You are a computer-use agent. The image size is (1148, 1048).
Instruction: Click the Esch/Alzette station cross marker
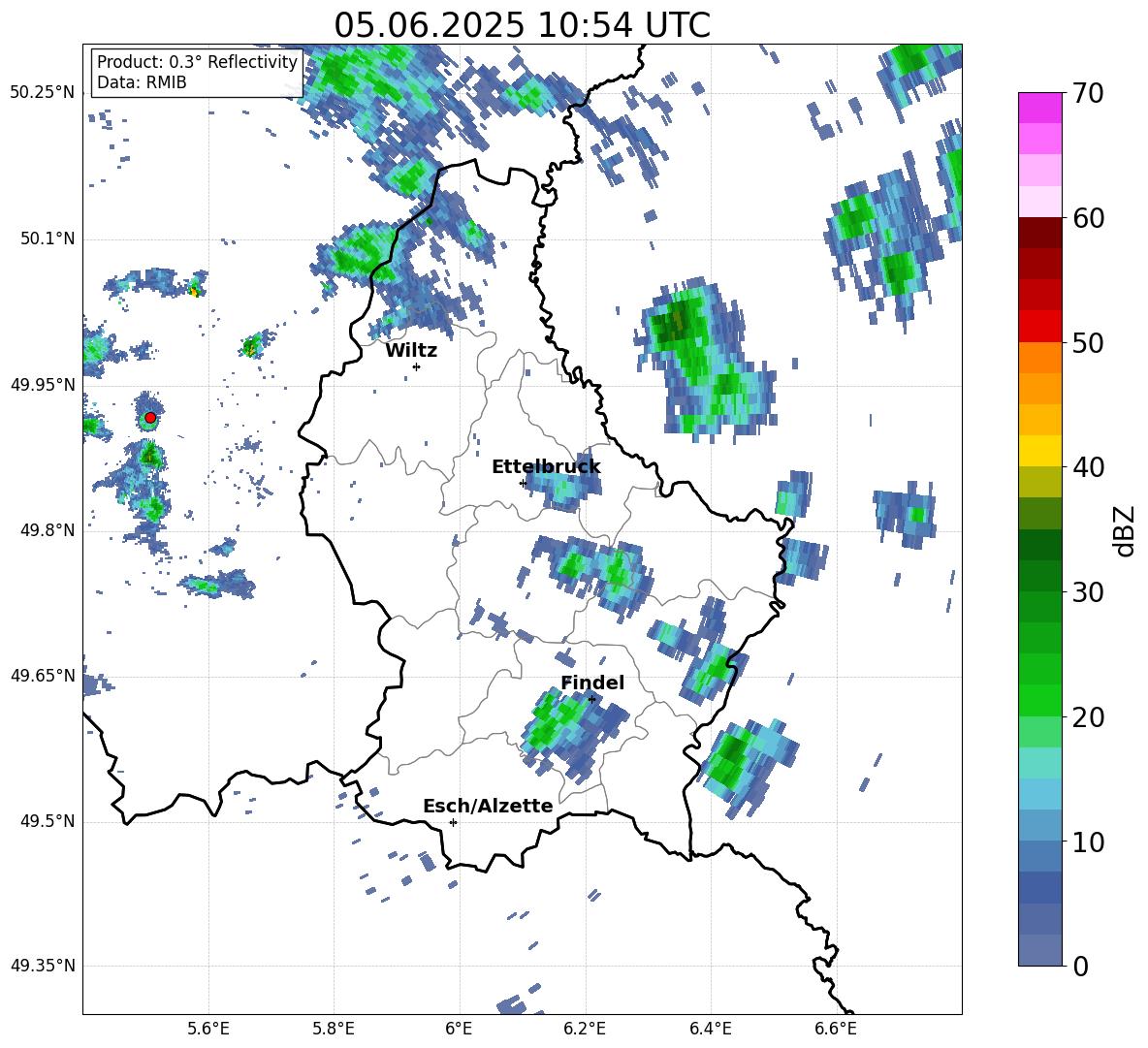[453, 822]
